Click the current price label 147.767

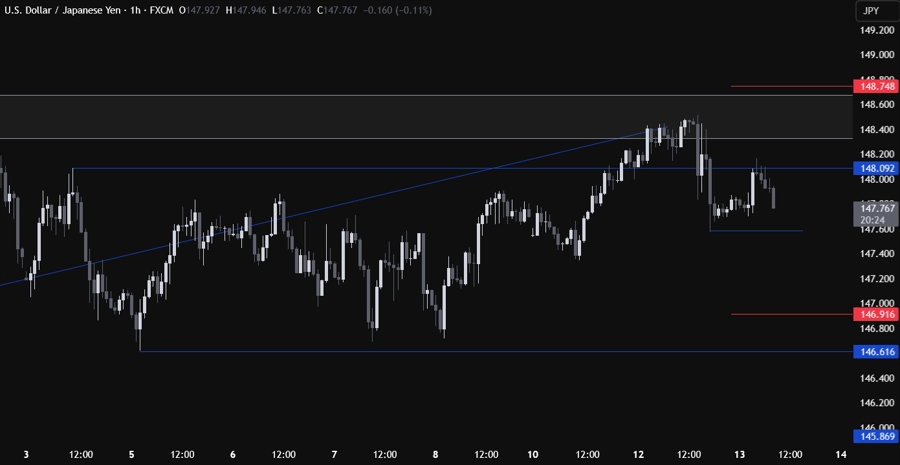point(874,208)
